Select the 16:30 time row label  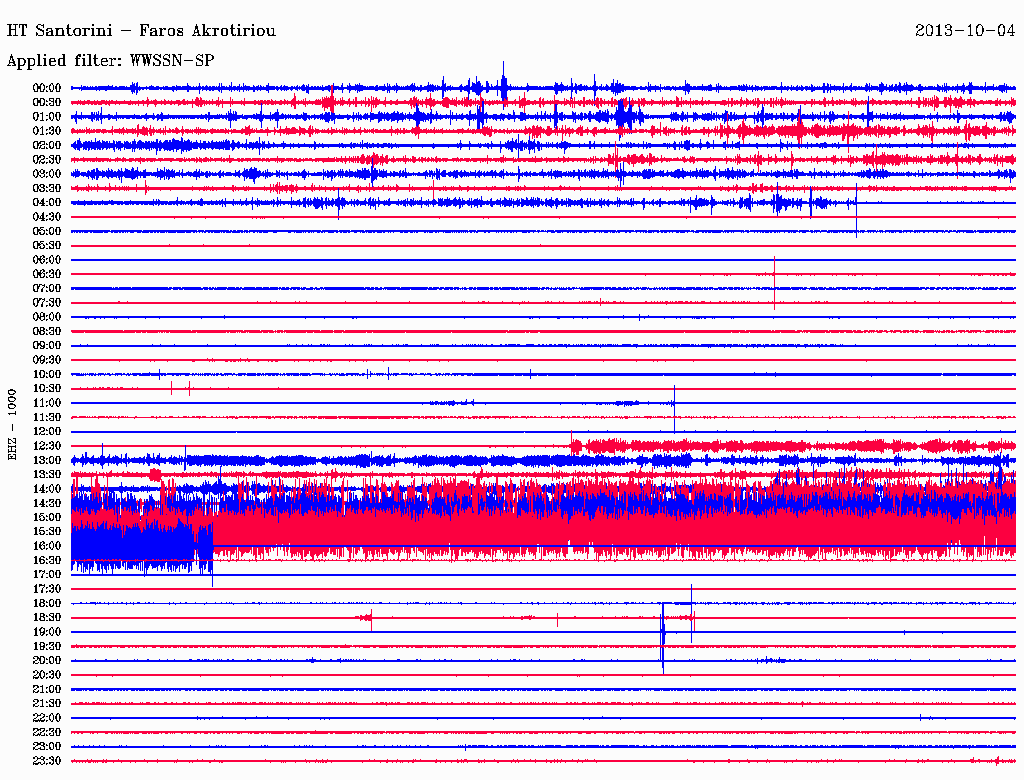point(47,561)
